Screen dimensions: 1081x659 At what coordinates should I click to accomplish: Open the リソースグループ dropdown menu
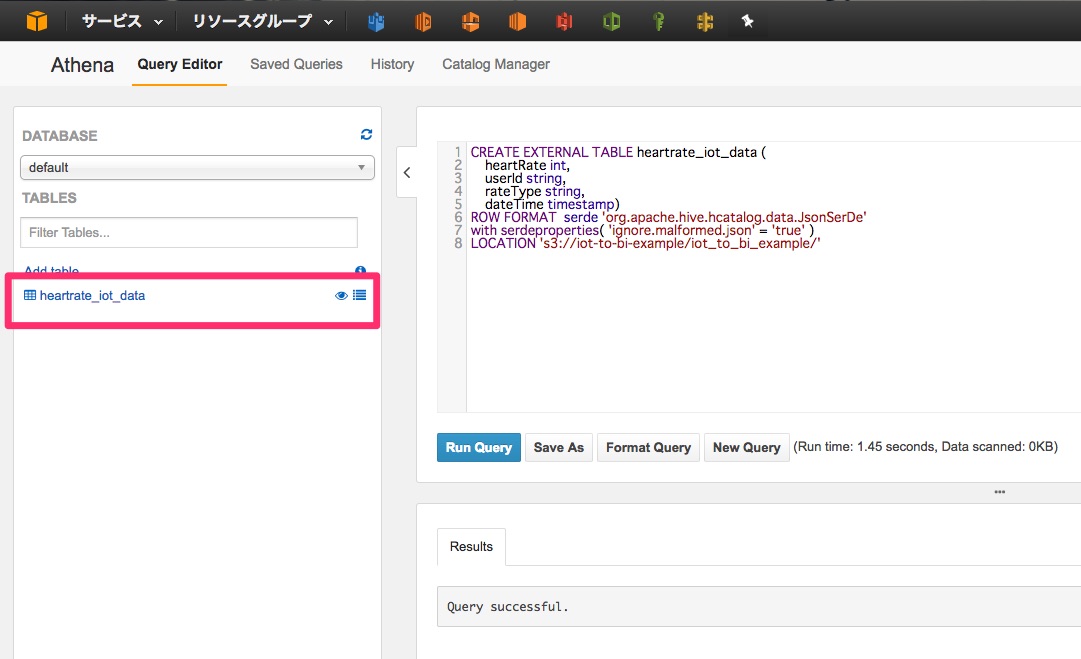click(263, 21)
